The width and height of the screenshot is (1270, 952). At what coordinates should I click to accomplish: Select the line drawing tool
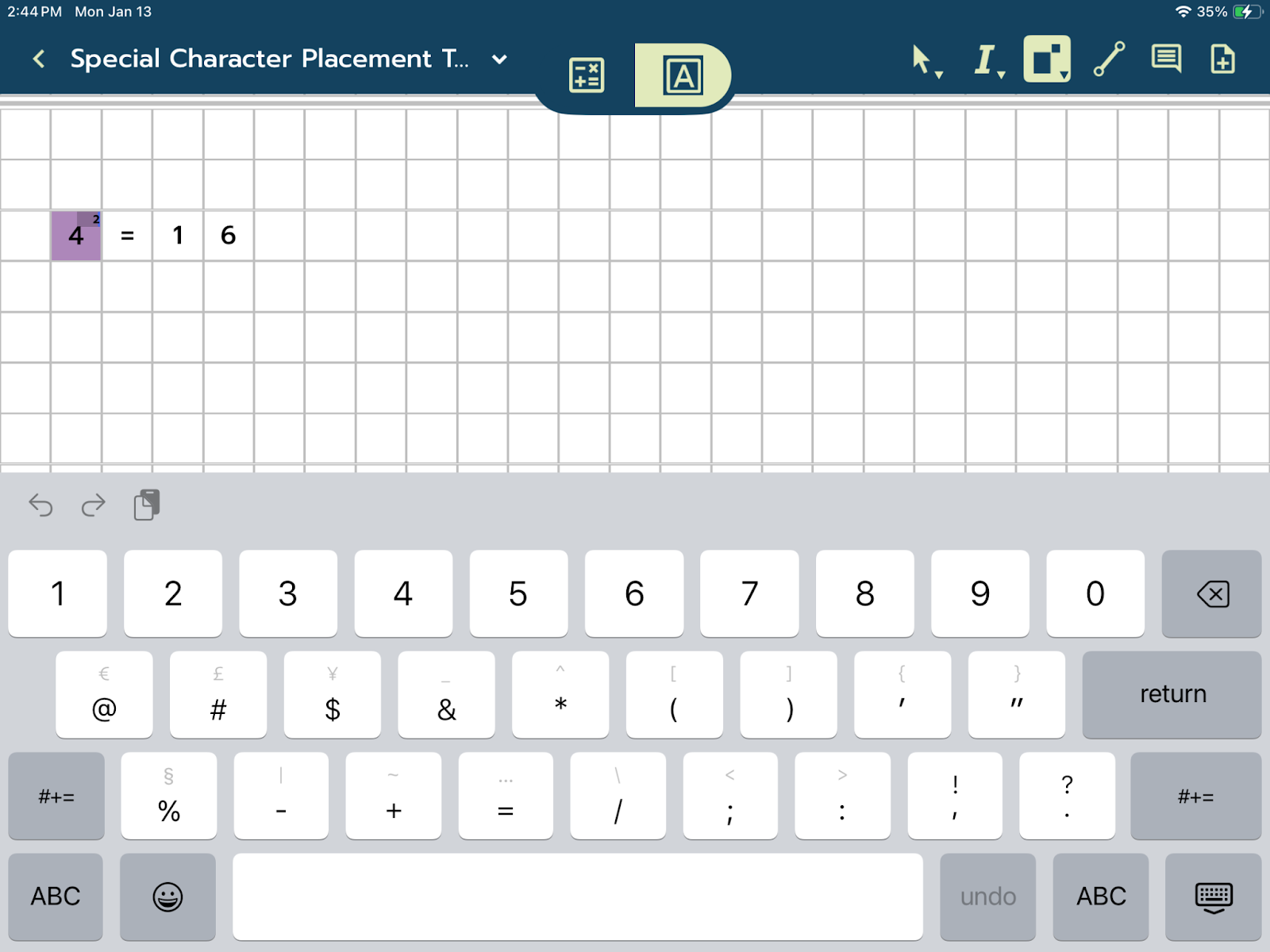pyautogui.click(x=1109, y=59)
